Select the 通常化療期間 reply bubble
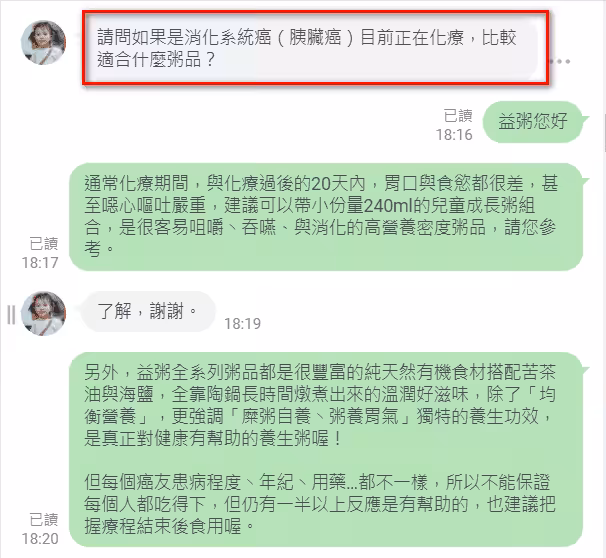This screenshot has width=606, height=558. [326, 216]
